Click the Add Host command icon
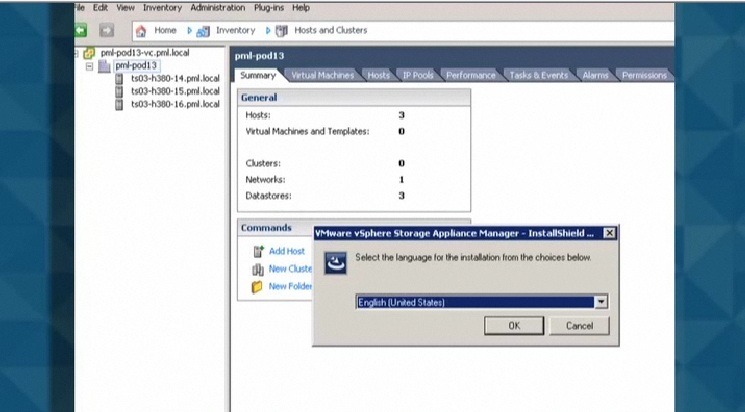Image resolution: width=745 pixels, height=412 pixels. pos(258,251)
